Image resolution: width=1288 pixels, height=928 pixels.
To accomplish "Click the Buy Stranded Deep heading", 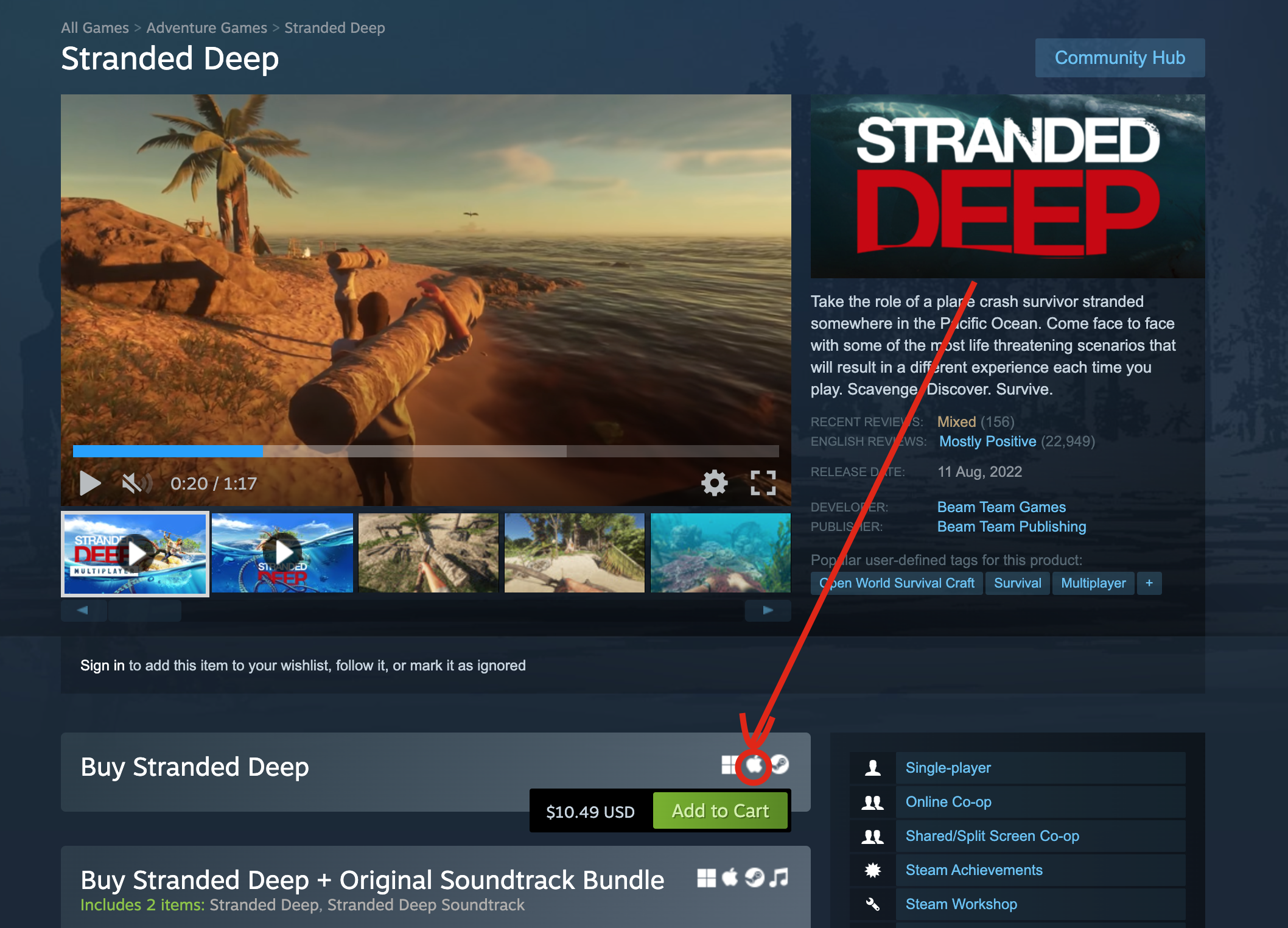I will (195, 767).
